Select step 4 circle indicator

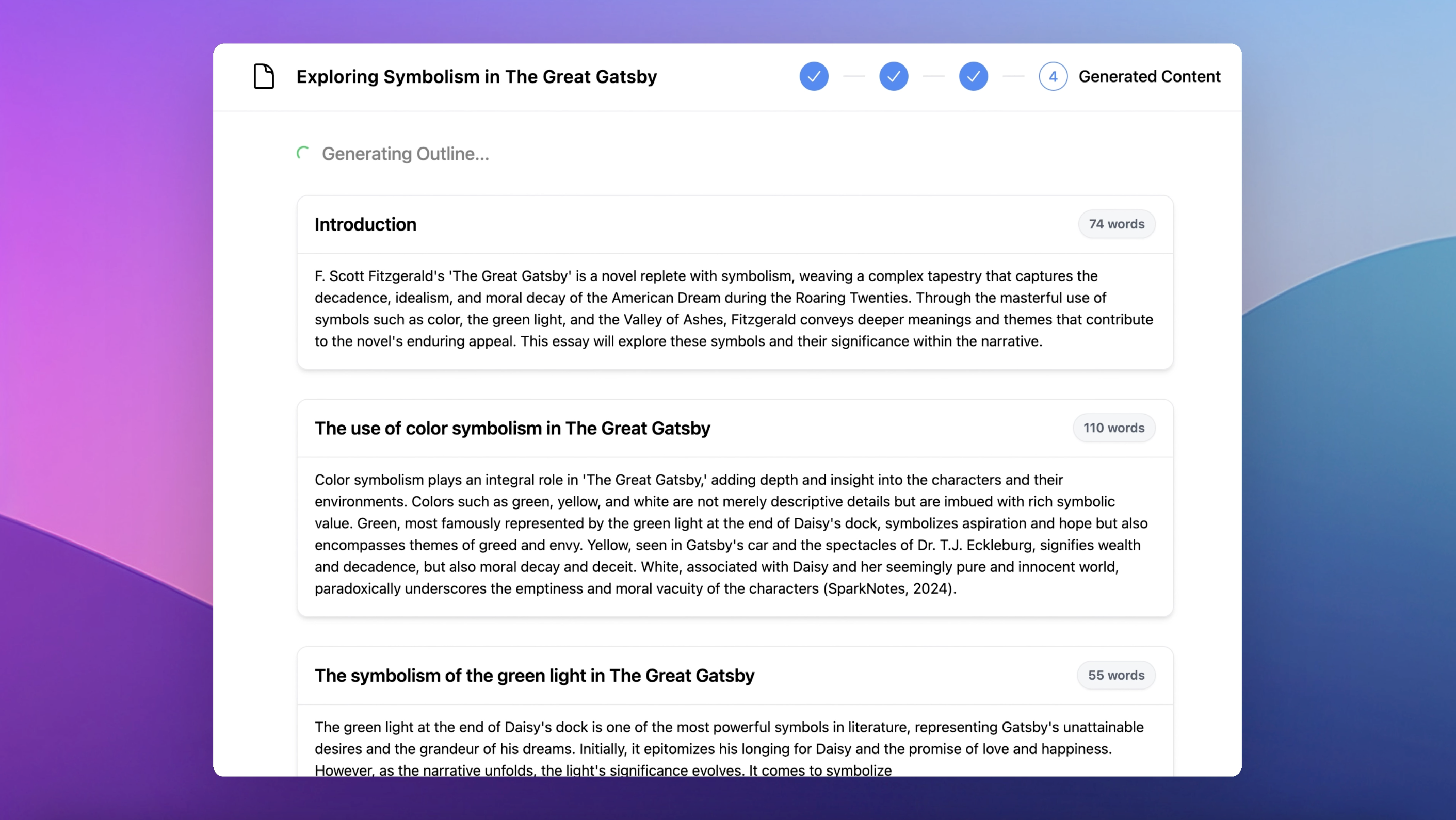[1053, 76]
